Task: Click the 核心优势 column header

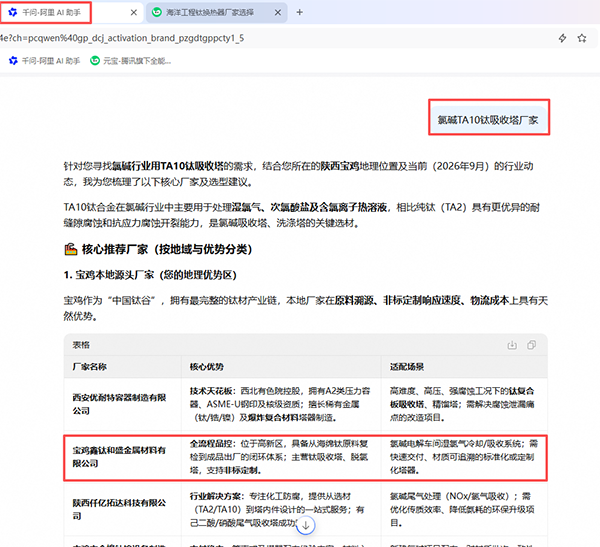Action: tap(207, 367)
